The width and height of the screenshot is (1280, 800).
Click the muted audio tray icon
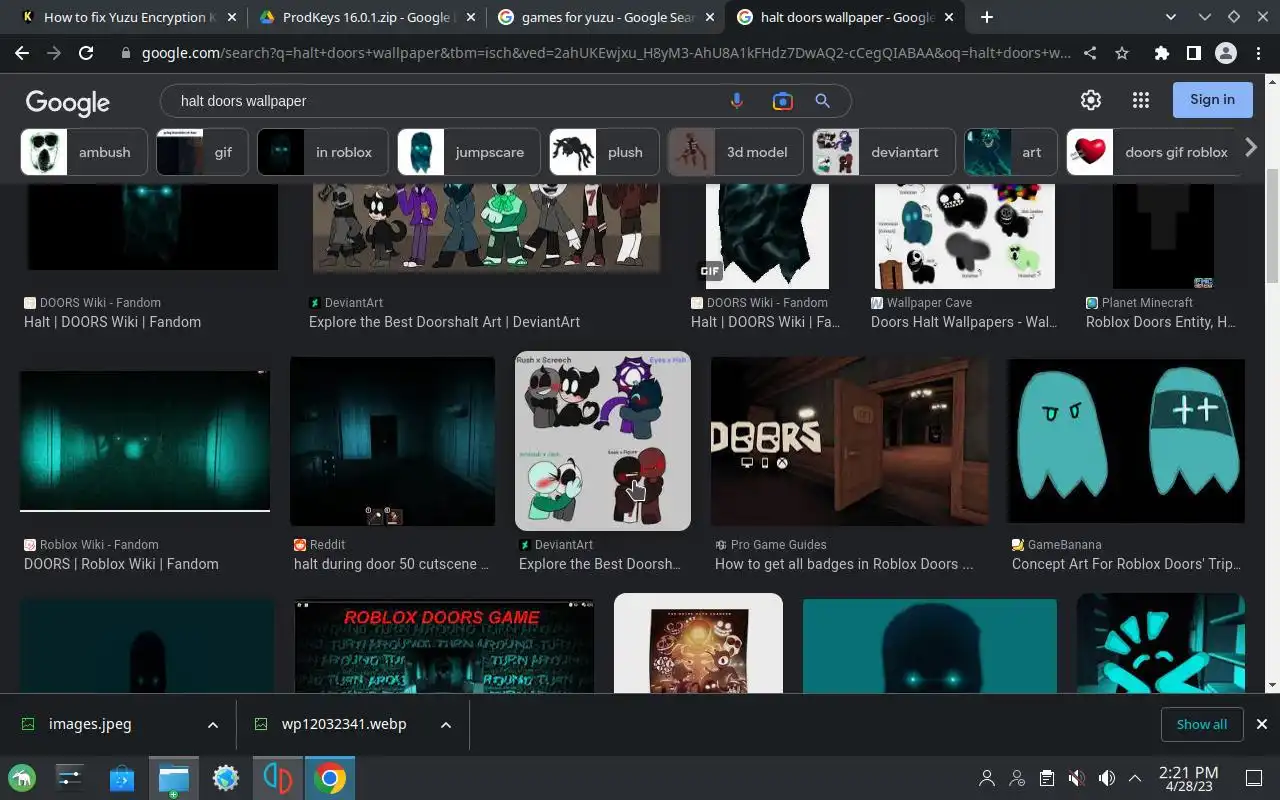(1076, 778)
